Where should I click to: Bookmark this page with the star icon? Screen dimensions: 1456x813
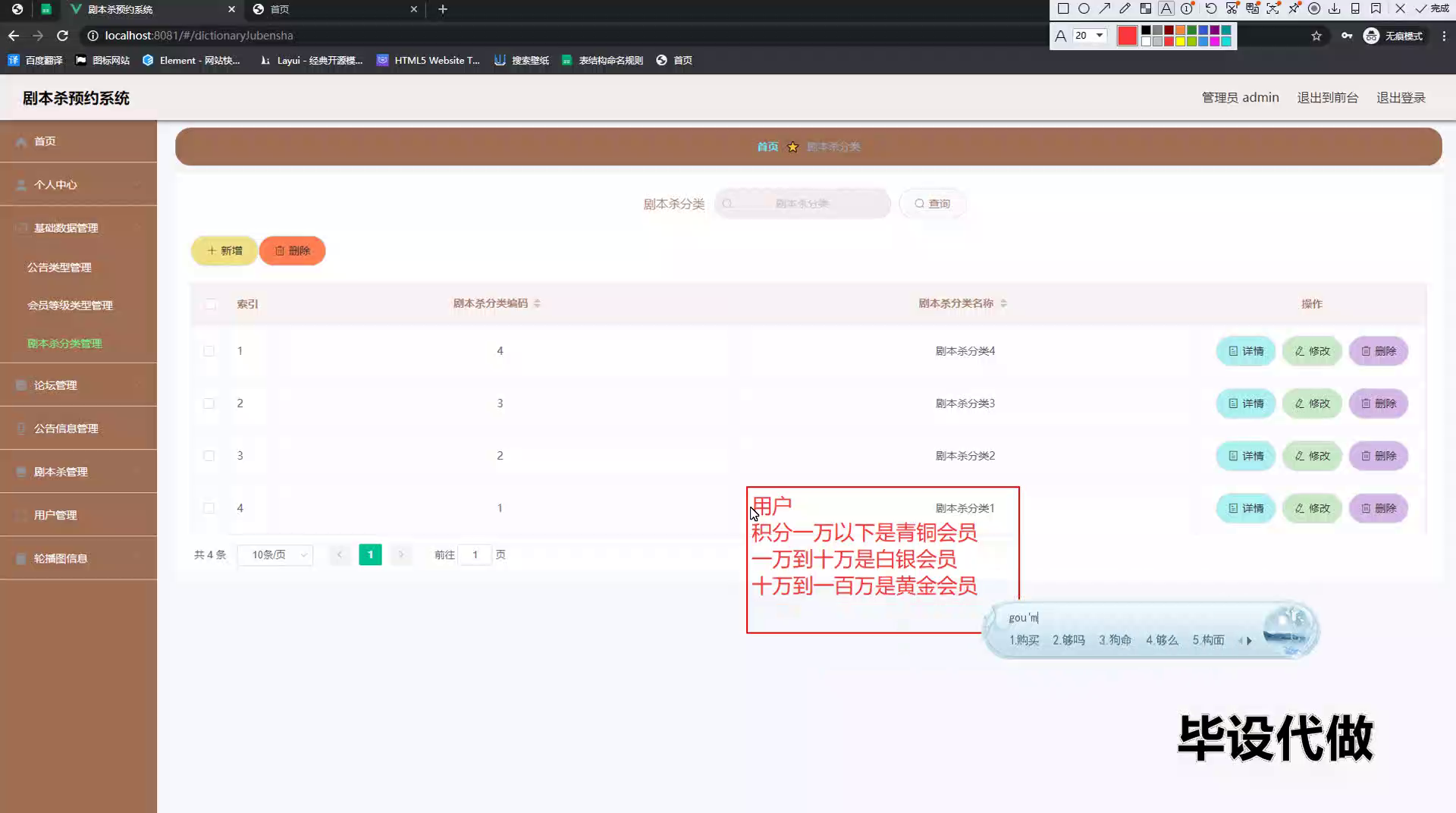pos(1316,36)
